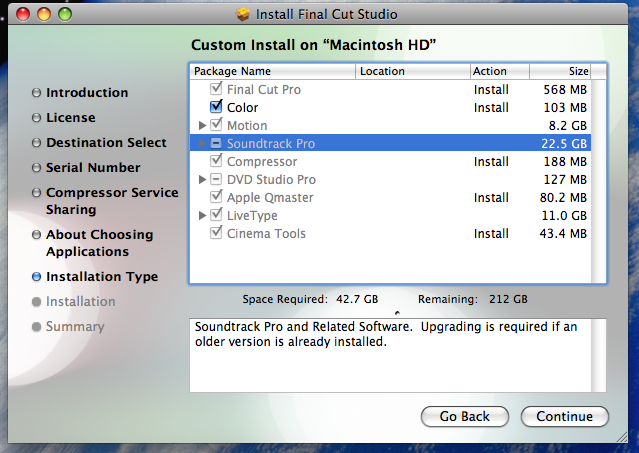Expand the Motion disclosure triangle
The width and height of the screenshot is (639, 453).
pos(202,125)
